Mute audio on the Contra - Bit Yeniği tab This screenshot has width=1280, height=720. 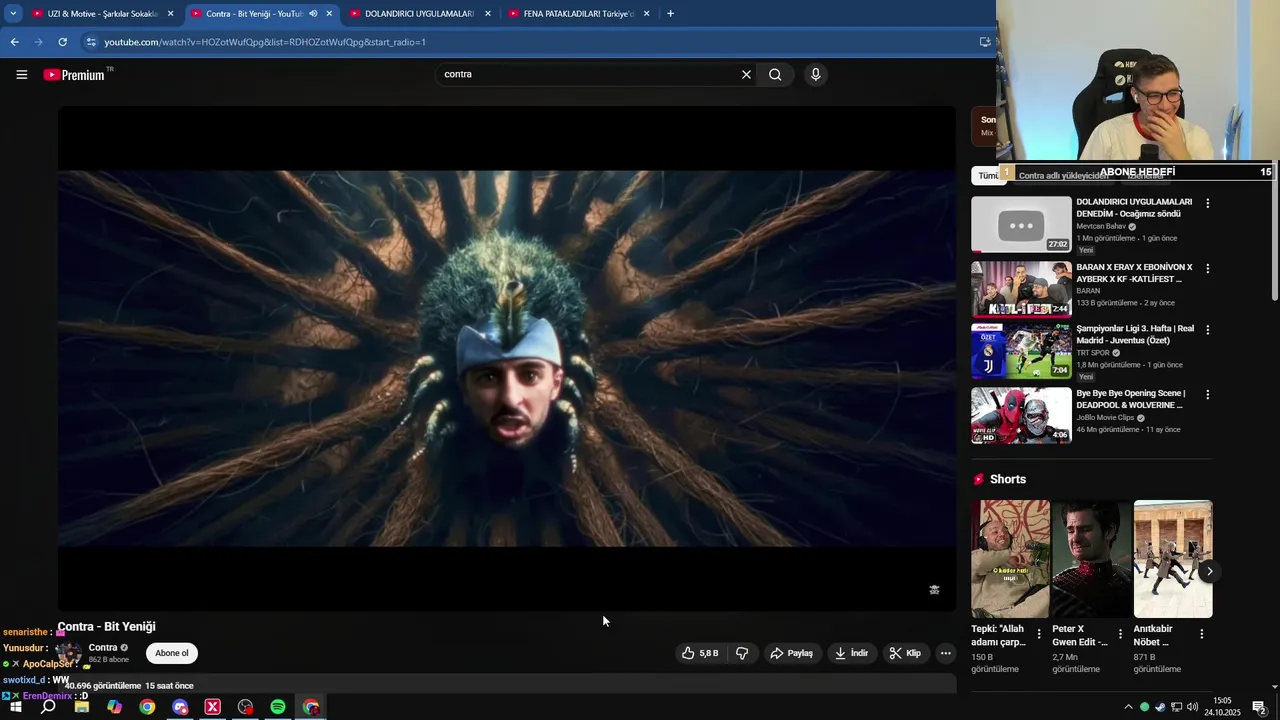point(313,14)
